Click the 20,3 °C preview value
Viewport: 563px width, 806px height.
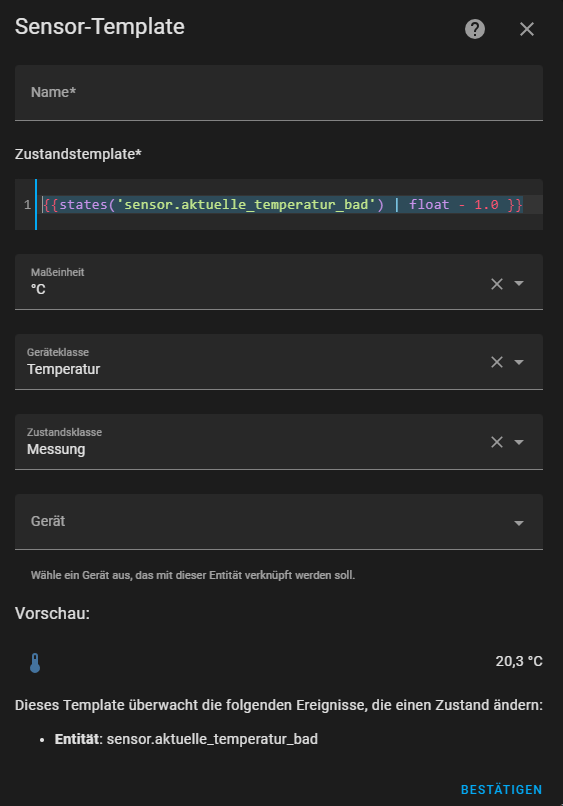coord(519,661)
